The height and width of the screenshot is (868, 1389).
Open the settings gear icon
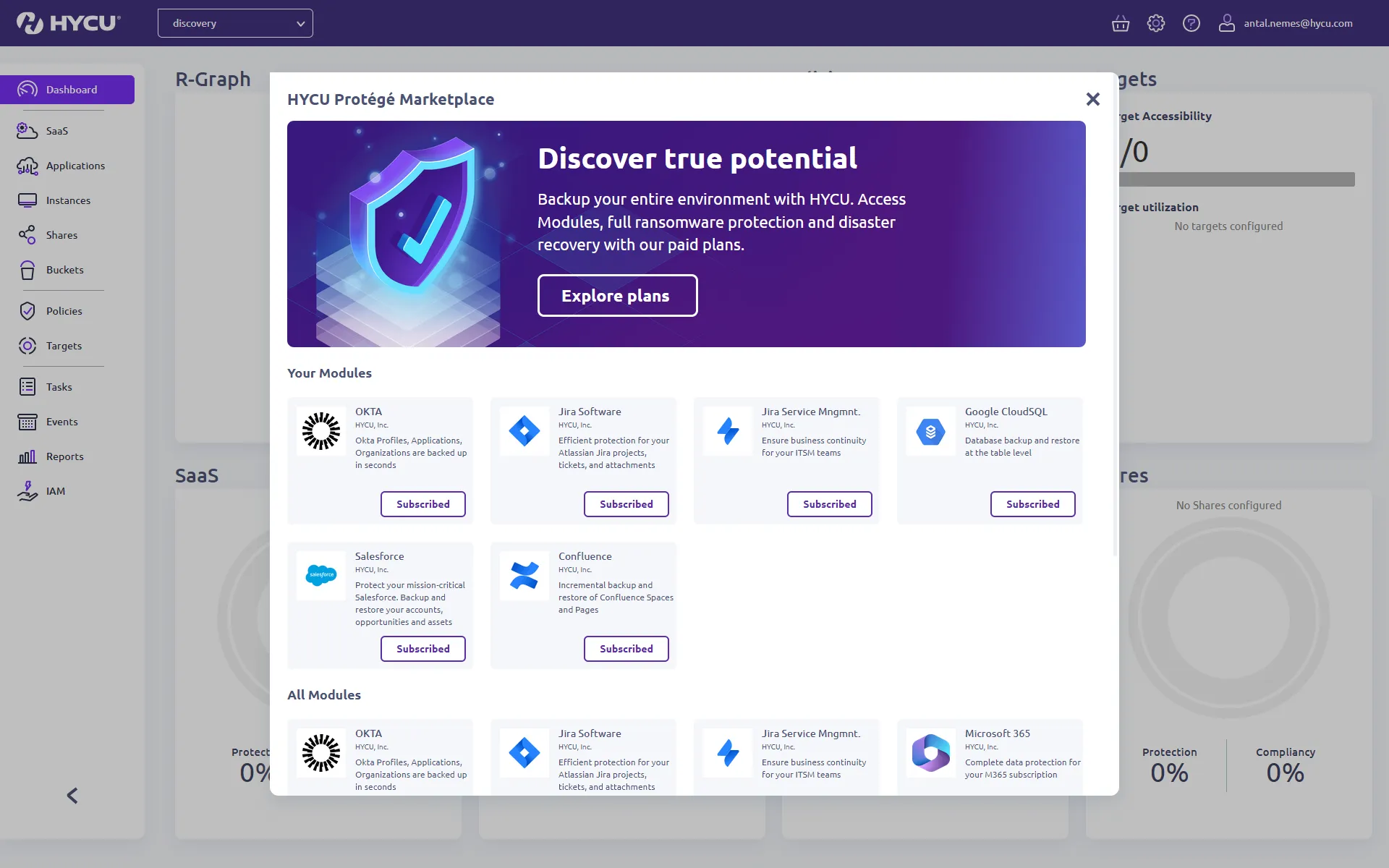tap(1155, 23)
